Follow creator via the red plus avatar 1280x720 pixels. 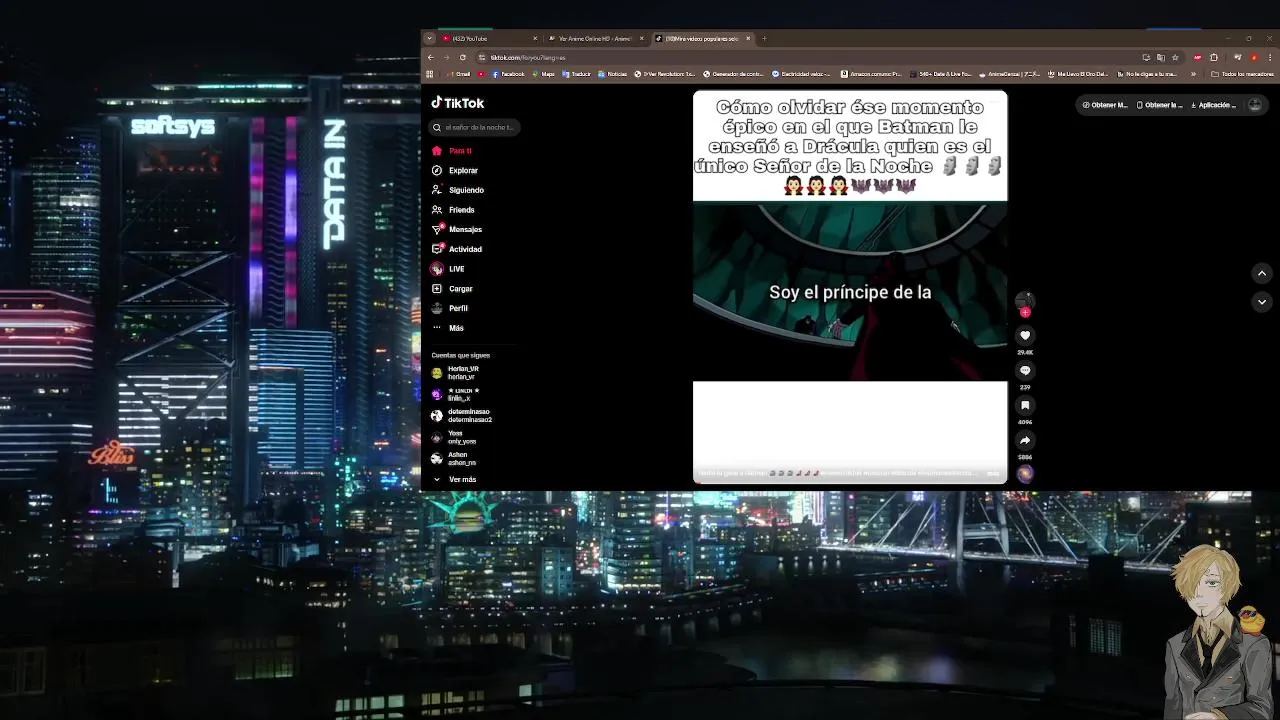coord(1025,312)
